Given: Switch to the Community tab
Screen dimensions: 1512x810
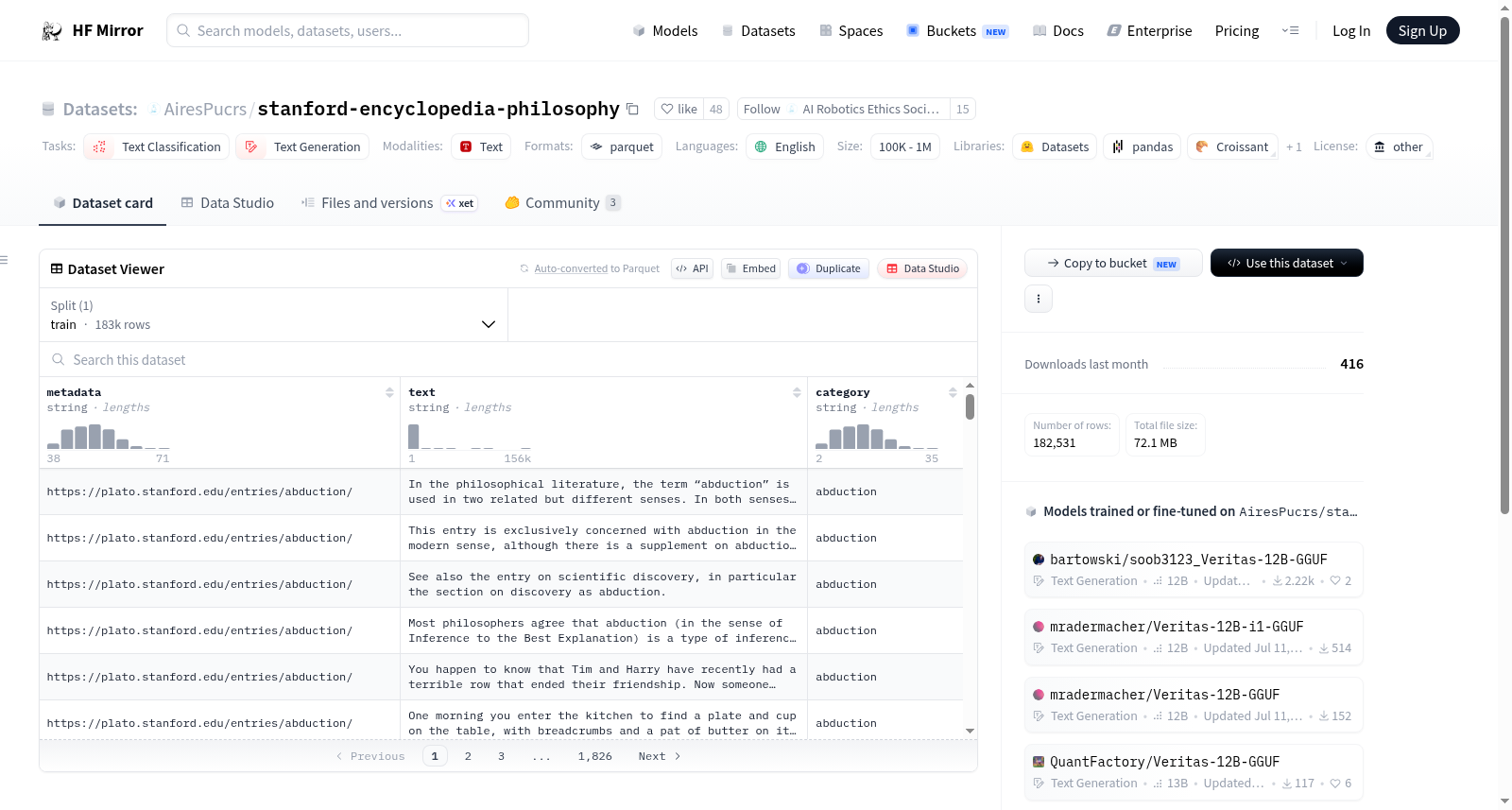Looking at the screenshot, I should (562, 202).
